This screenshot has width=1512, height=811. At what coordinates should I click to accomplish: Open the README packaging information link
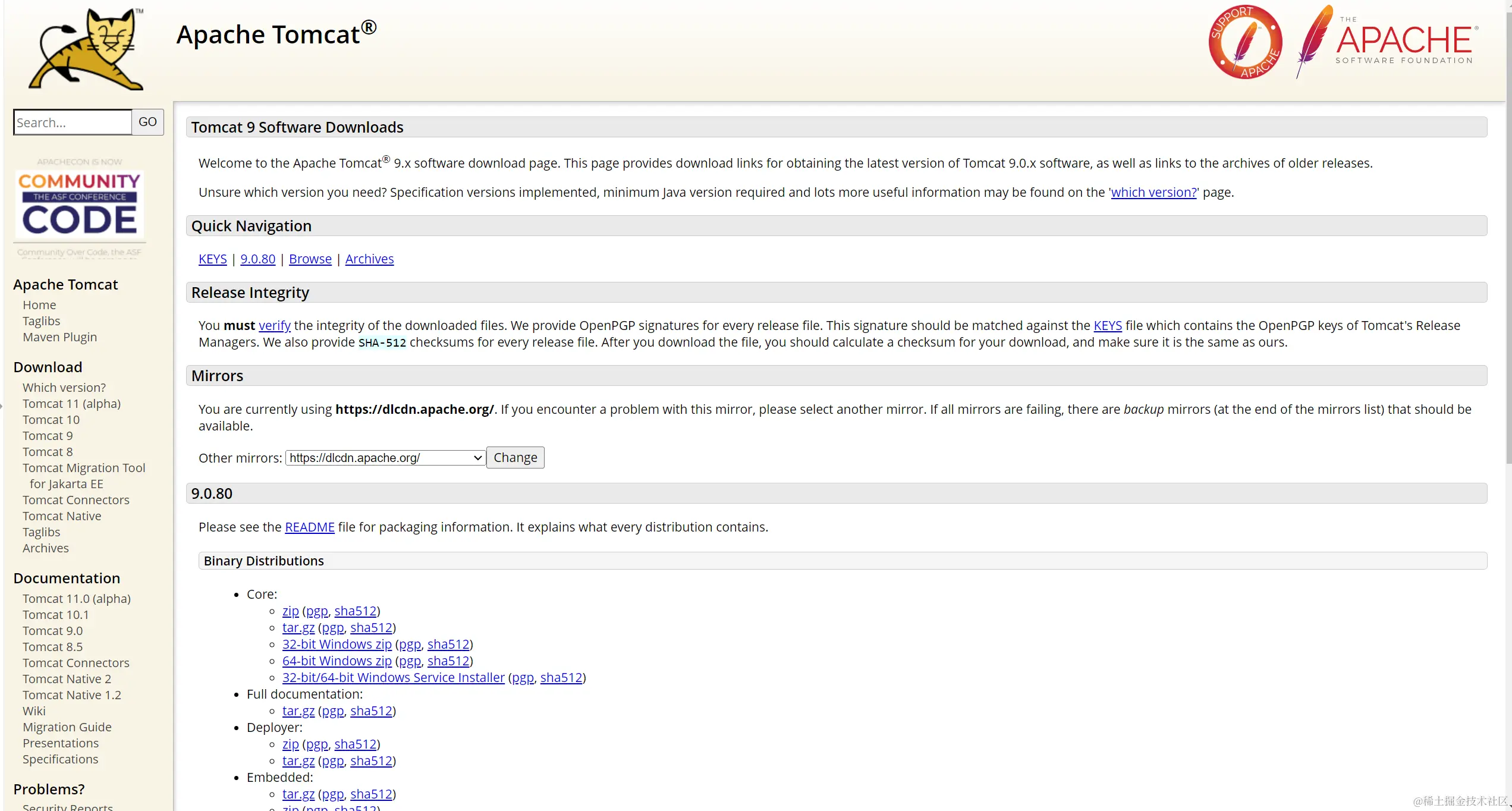point(309,527)
